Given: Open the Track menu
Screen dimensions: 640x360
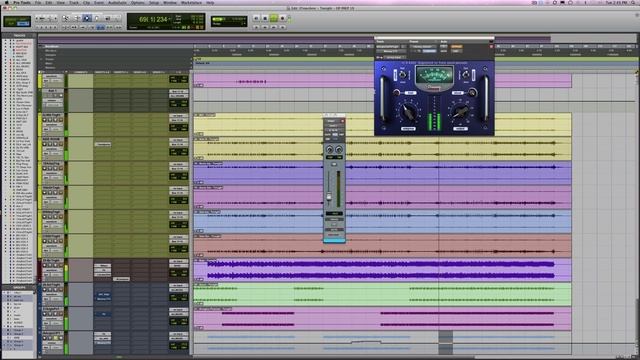Looking at the screenshot, I should click(x=74, y=2).
